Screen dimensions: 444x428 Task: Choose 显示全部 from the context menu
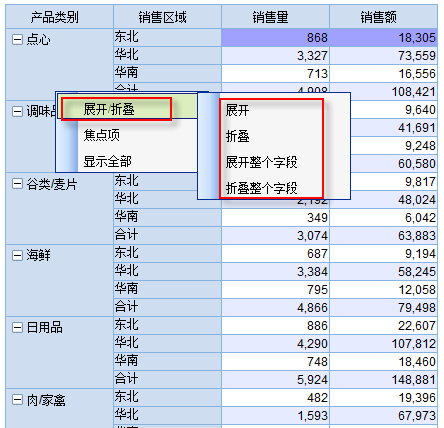(x=107, y=161)
